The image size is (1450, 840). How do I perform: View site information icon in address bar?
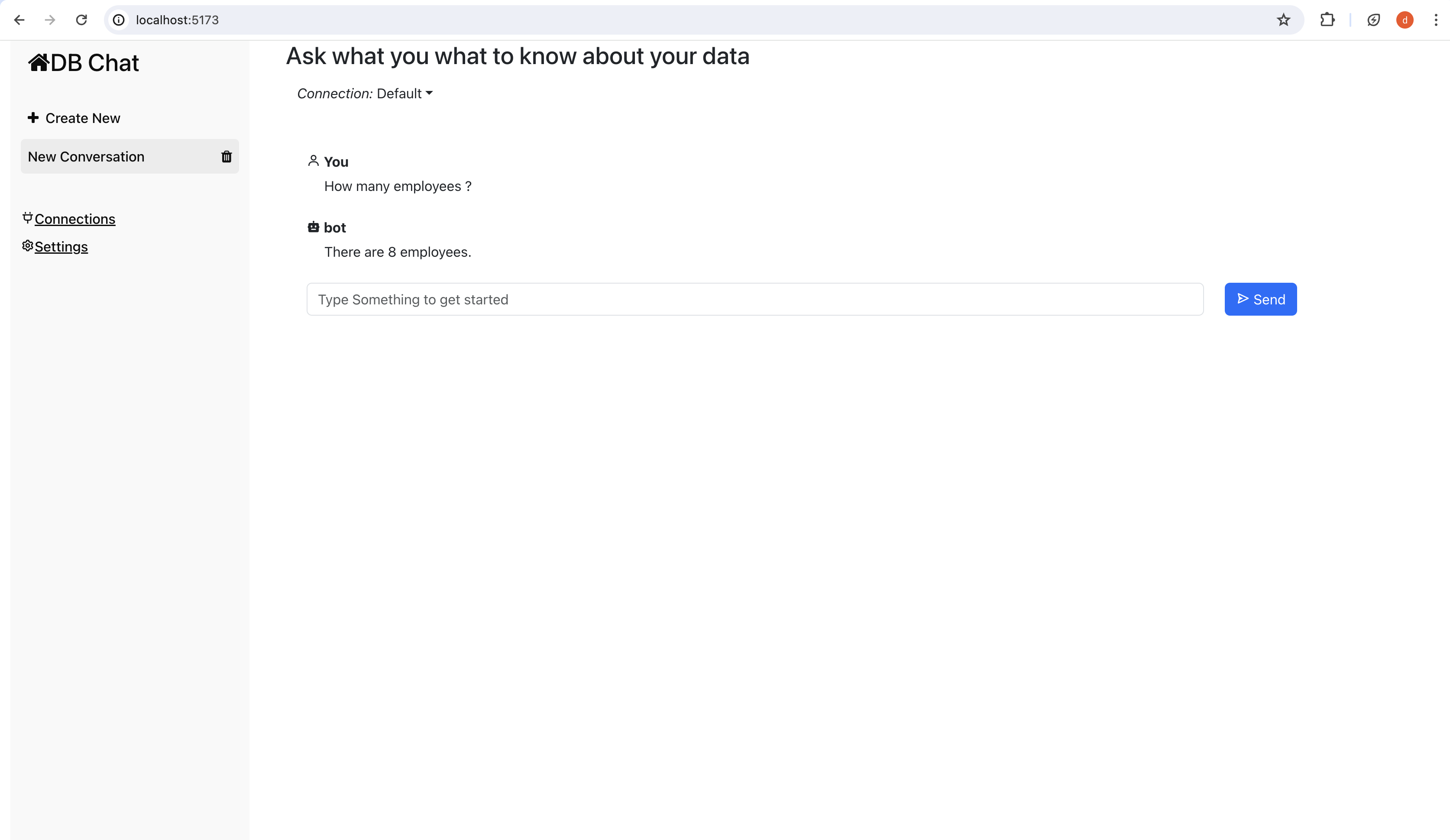(x=119, y=20)
